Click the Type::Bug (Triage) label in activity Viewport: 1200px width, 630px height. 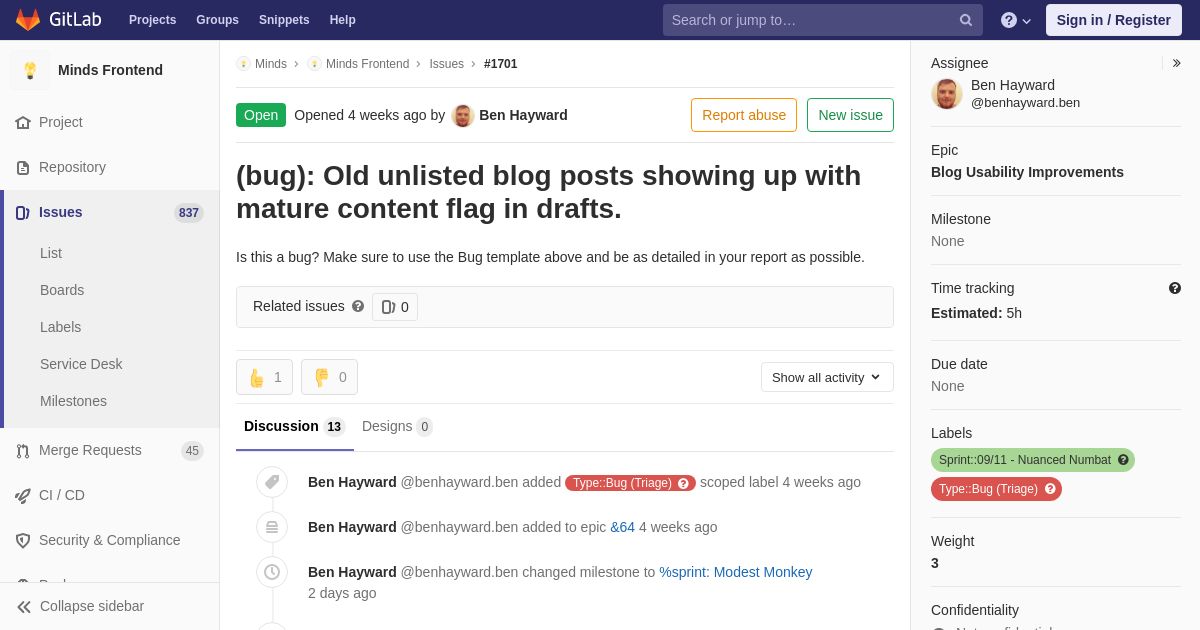click(630, 483)
